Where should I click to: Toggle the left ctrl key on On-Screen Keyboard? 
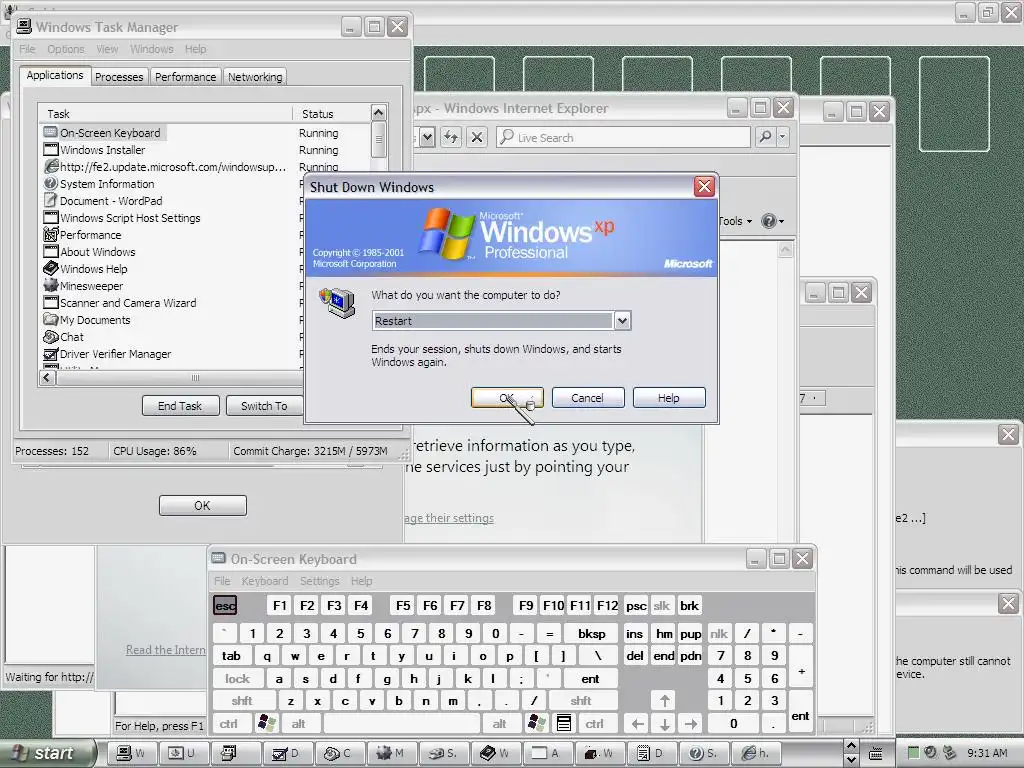(x=229, y=724)
